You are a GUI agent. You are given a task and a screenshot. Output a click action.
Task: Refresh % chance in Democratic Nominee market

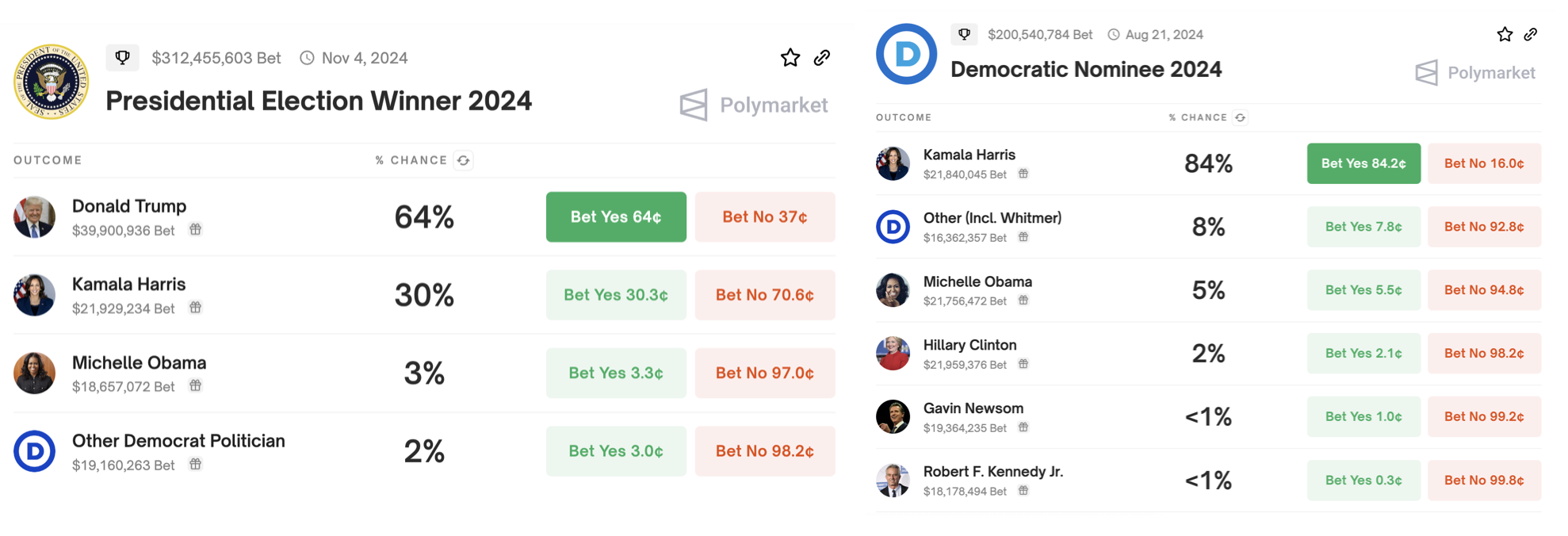tap(1241, 117)
